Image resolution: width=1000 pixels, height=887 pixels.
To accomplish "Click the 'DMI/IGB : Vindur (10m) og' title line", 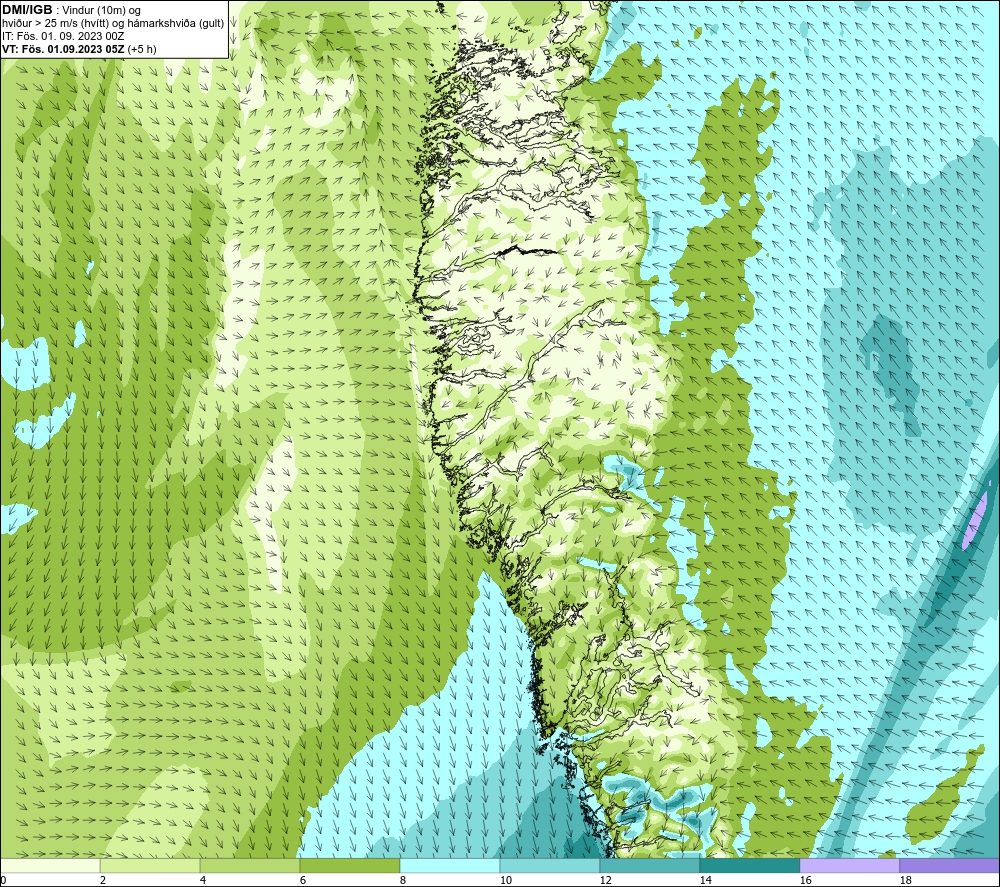I will pos(71,10).
